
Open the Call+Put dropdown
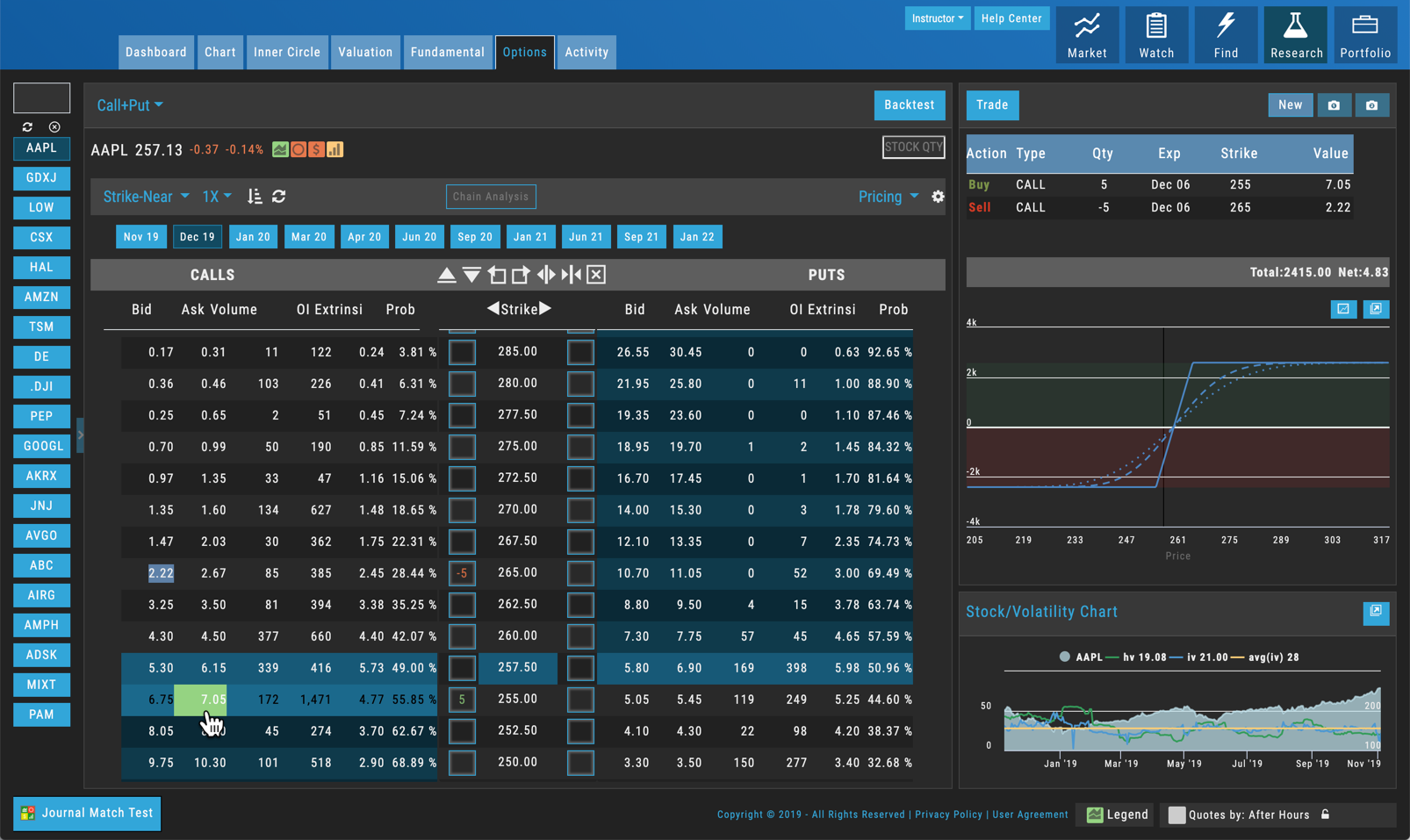tap(130, 105)
